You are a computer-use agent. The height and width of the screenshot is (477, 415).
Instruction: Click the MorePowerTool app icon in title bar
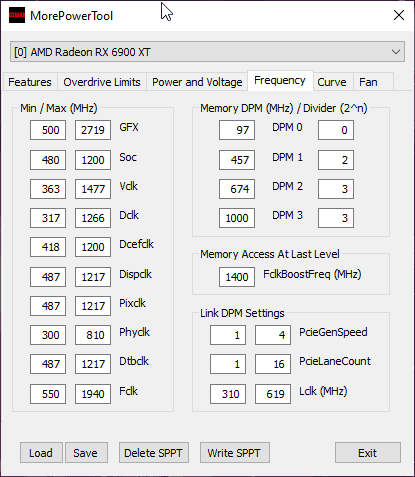17,15
